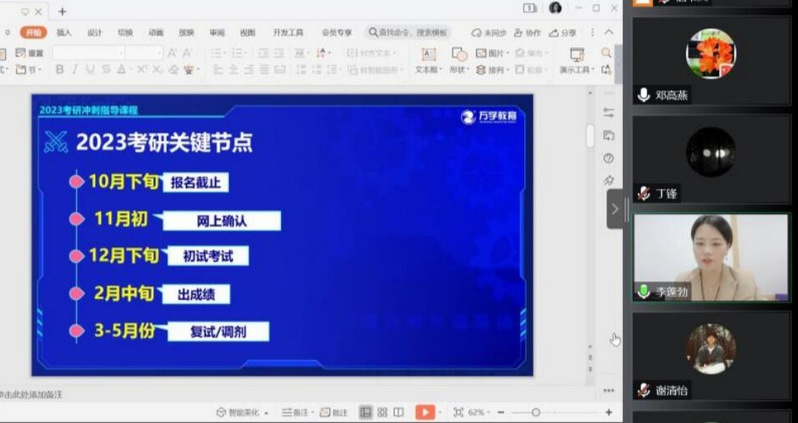The width and height of the screenshot is (798, 423).
Task: Click the command search box
Action: [412, 32]
